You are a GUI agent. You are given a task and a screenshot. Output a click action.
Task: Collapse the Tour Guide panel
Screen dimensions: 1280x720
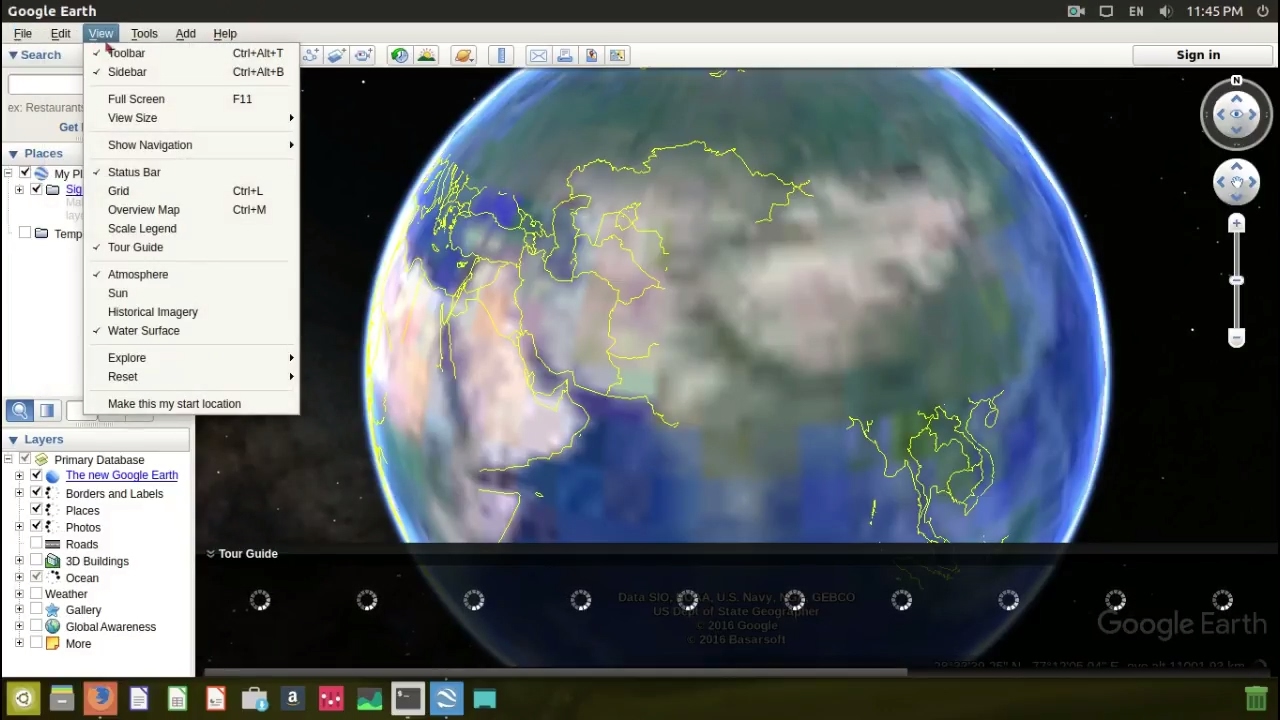[210, 553]
